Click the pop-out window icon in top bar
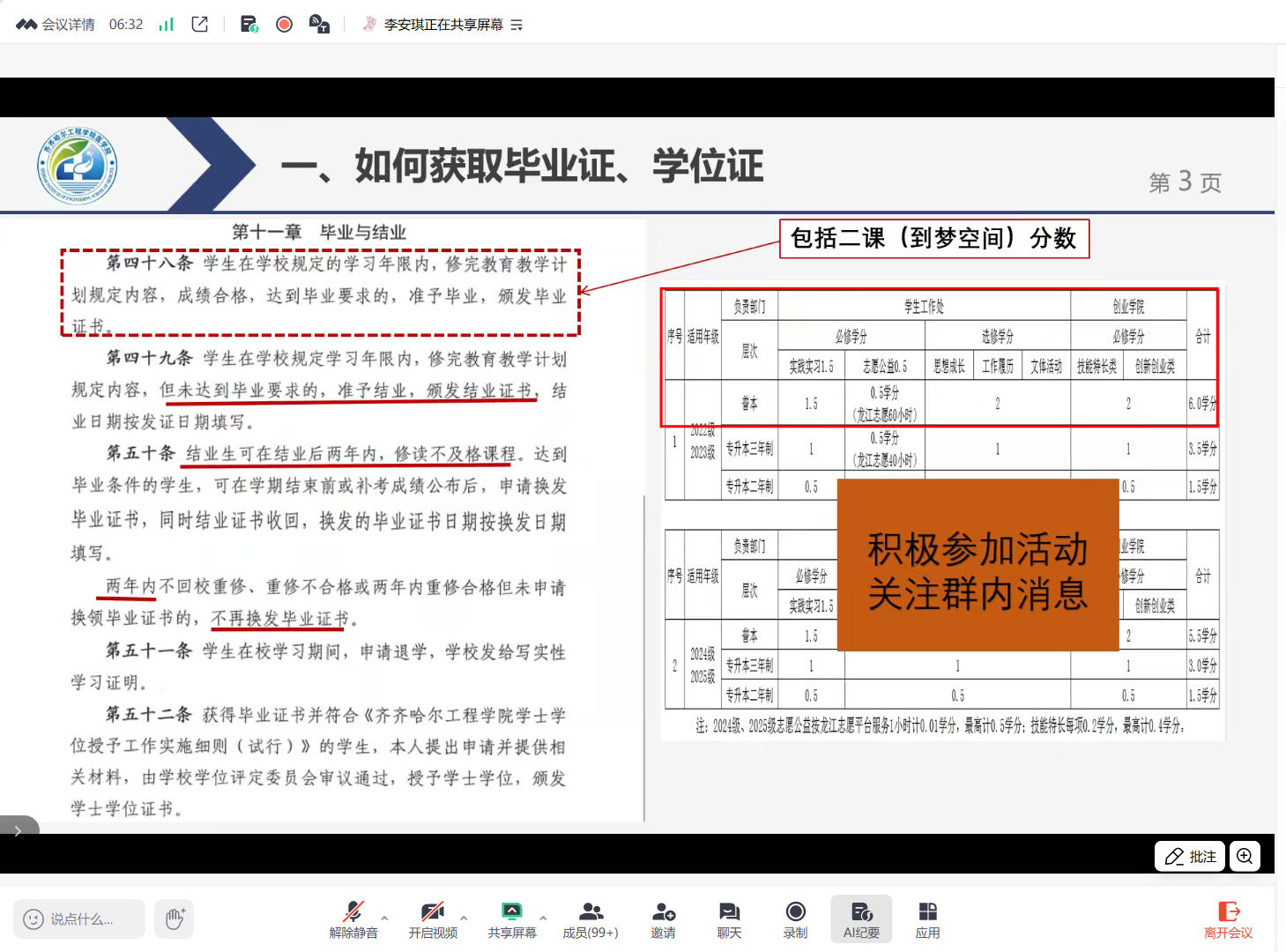The width and height of the screenshot is (1286, 952). tap(200, 25)
